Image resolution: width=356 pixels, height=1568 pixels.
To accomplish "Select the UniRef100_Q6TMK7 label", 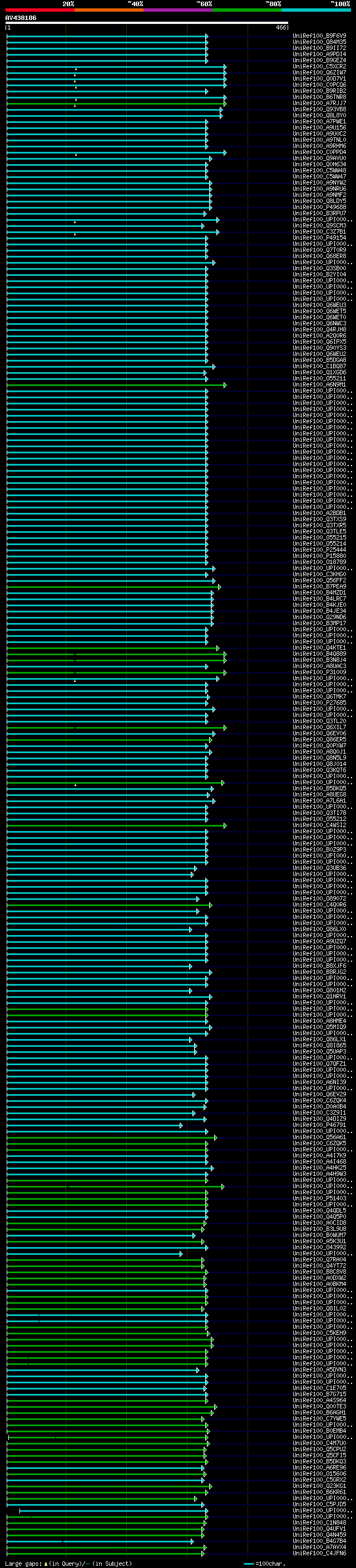I will (x=319, y=696).
